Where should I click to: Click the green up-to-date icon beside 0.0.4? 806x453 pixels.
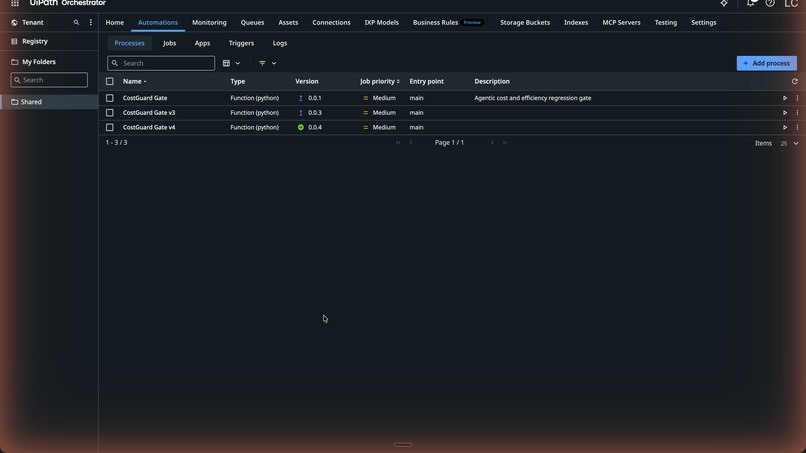coord(301,127)
